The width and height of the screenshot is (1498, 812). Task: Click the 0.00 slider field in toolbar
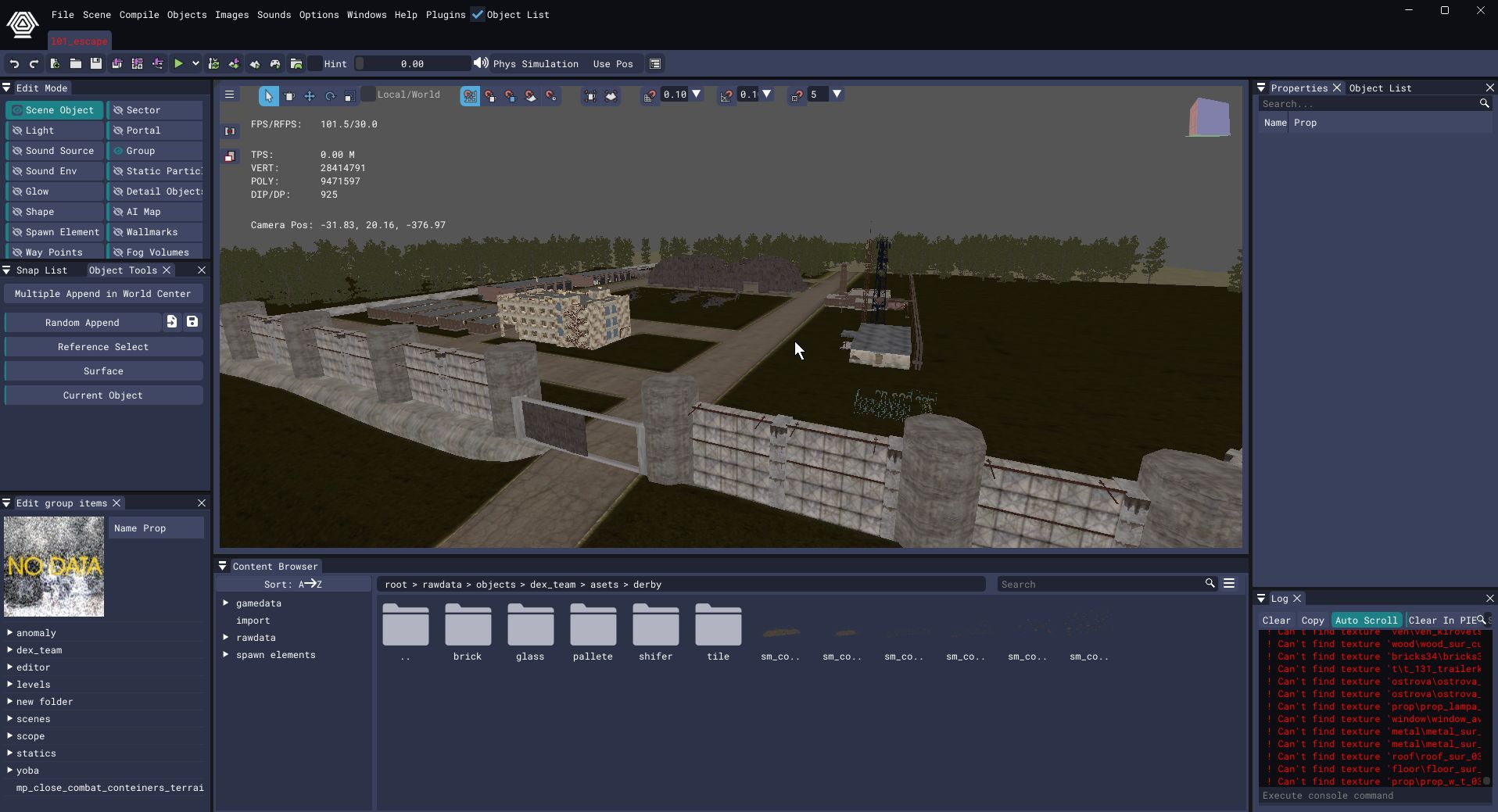412,64
